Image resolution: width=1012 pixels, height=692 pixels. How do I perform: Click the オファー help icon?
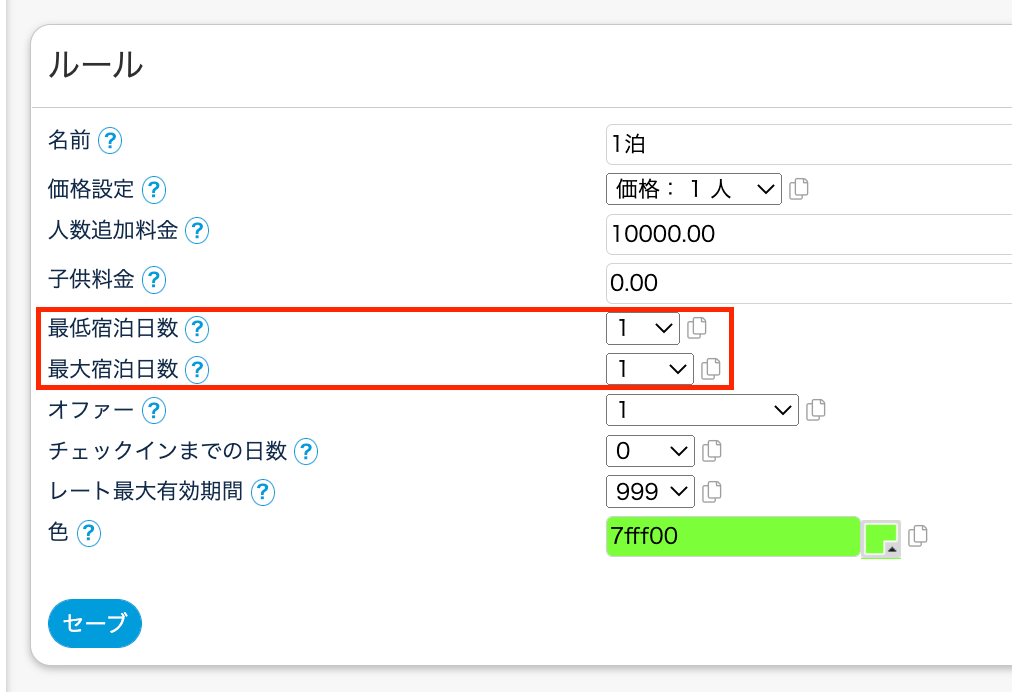(x=153, y=410)
